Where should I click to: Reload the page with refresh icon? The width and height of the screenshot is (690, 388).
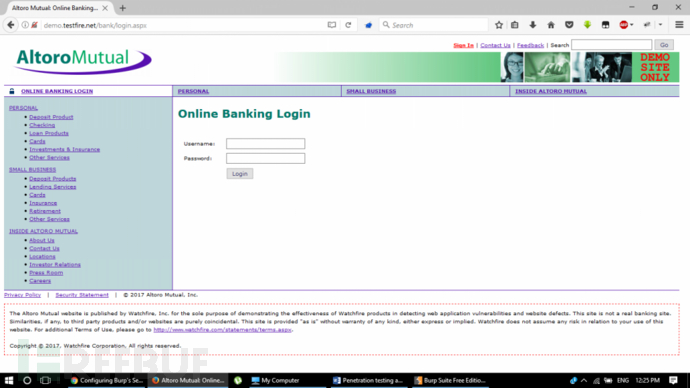pos(348,25)
